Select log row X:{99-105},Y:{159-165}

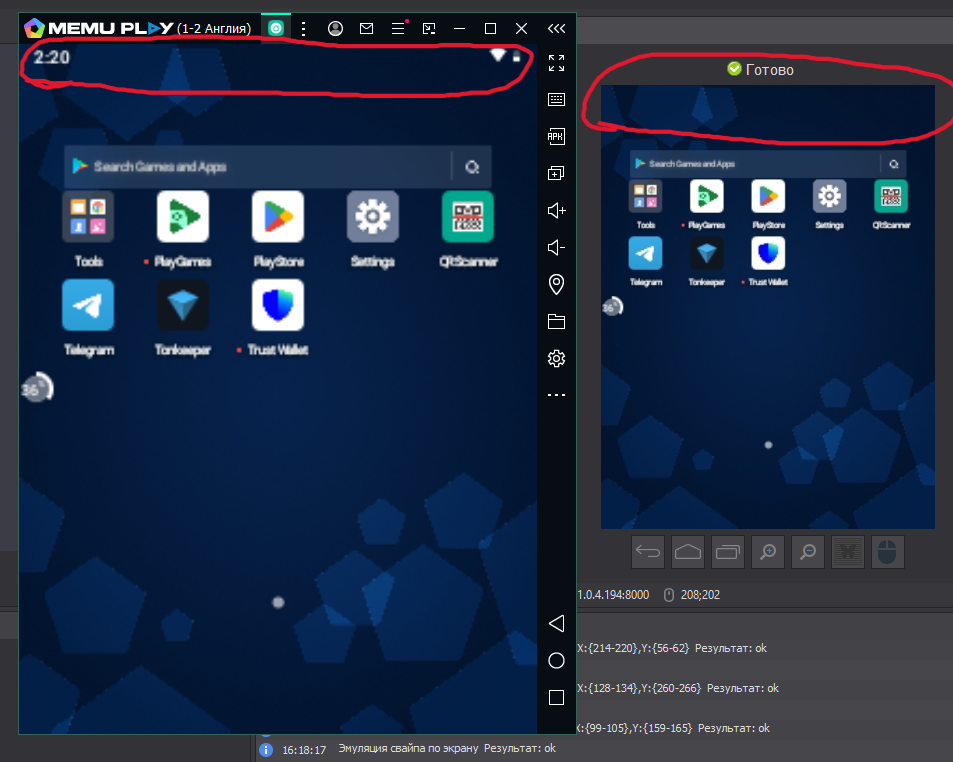point(673,728)
